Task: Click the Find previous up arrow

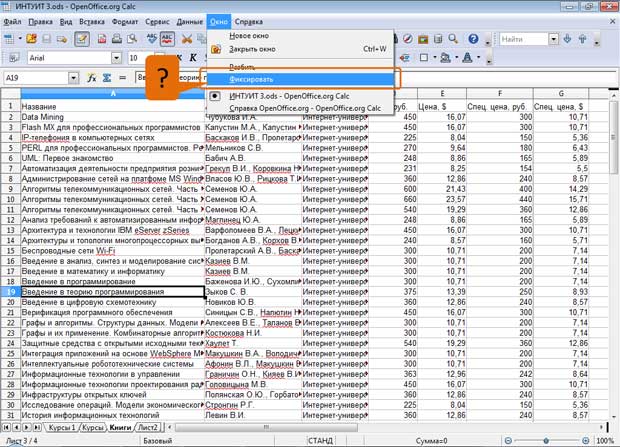Action: point(582,39)
